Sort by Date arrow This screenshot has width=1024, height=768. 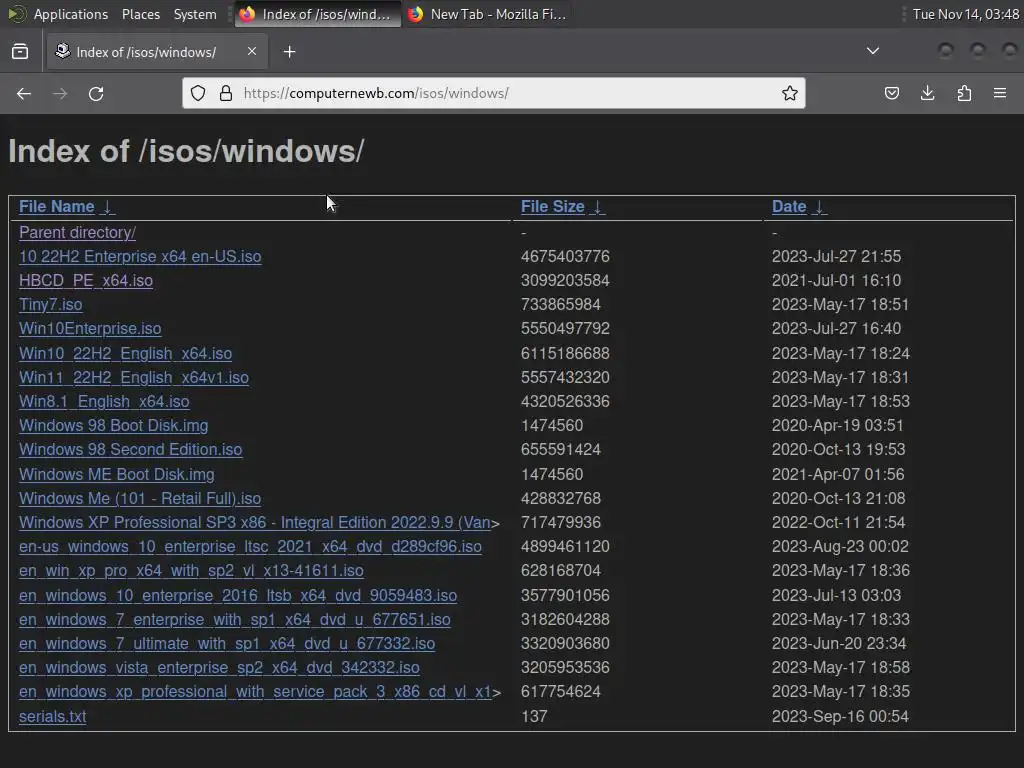pos(819,207)
